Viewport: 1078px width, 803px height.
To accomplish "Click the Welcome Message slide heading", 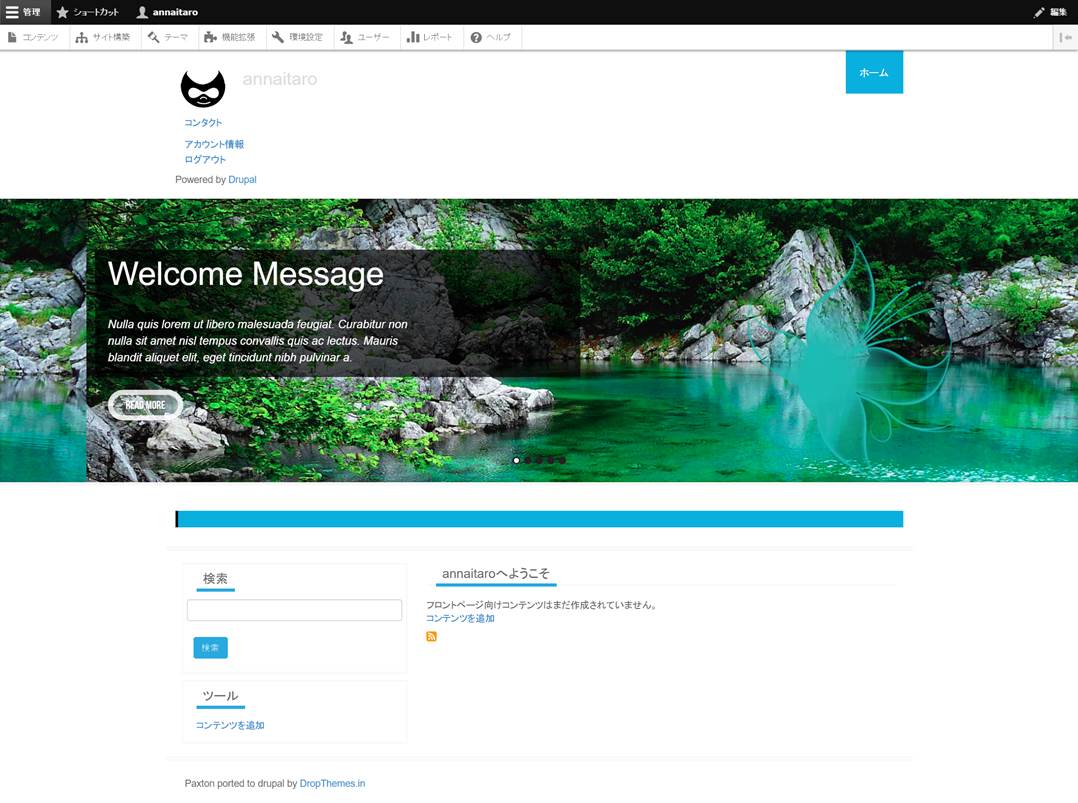I will [245, 274].
